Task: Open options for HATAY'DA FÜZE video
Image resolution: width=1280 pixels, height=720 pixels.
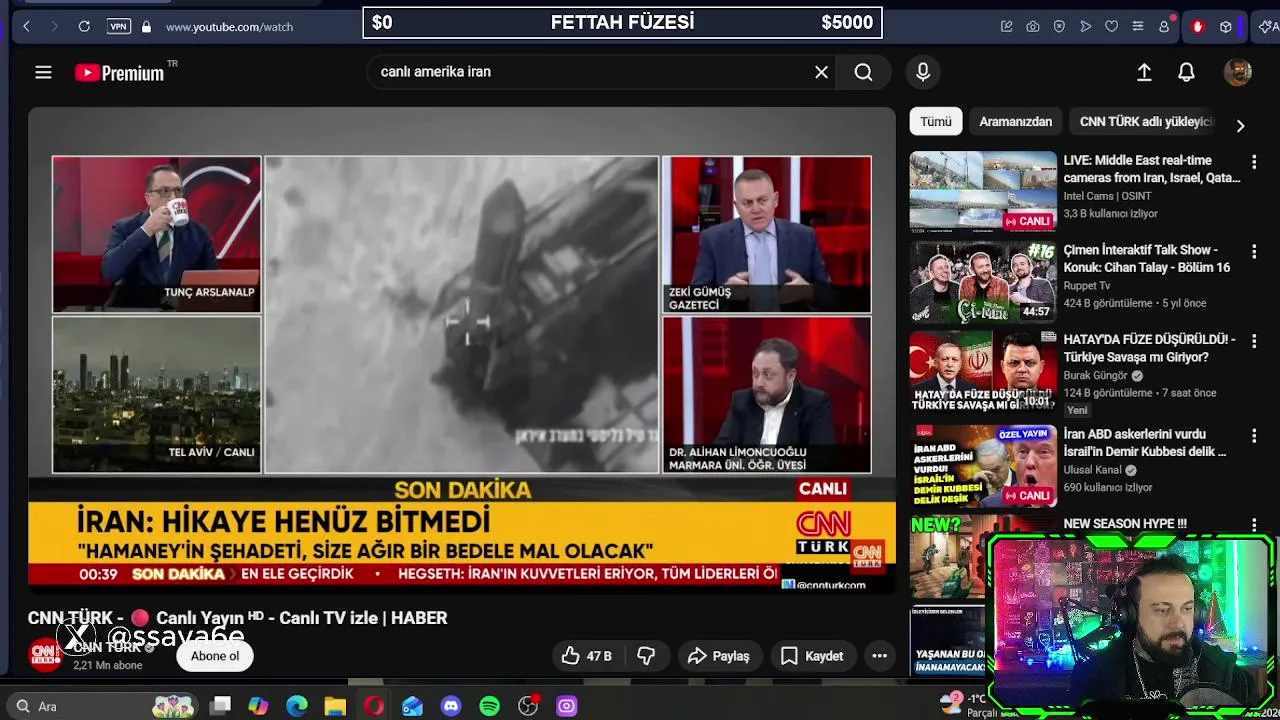Action: [x=1254, y=341]
